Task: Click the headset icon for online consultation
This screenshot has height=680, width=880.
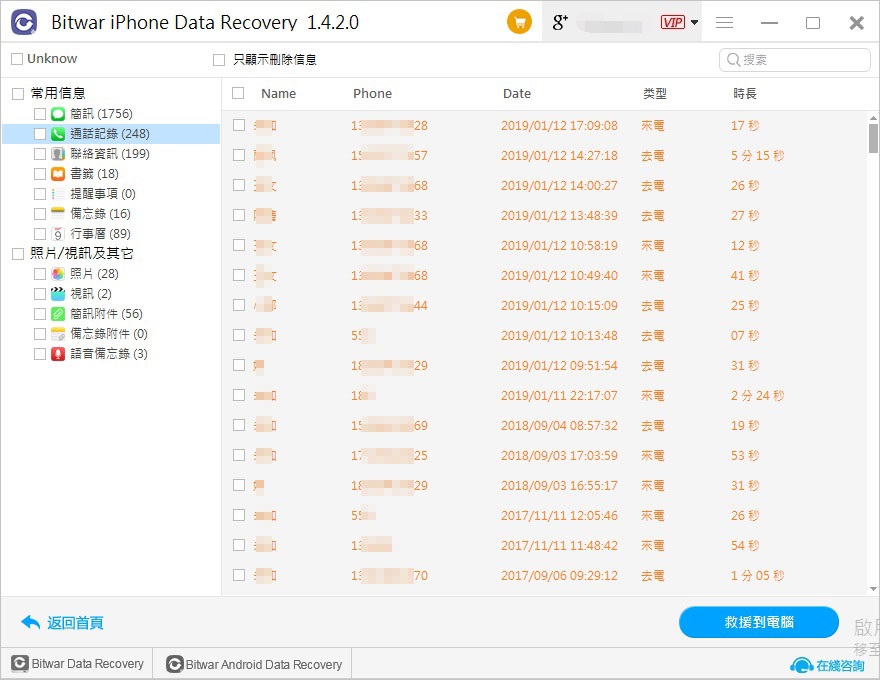Action: click(x=801, y=665)
